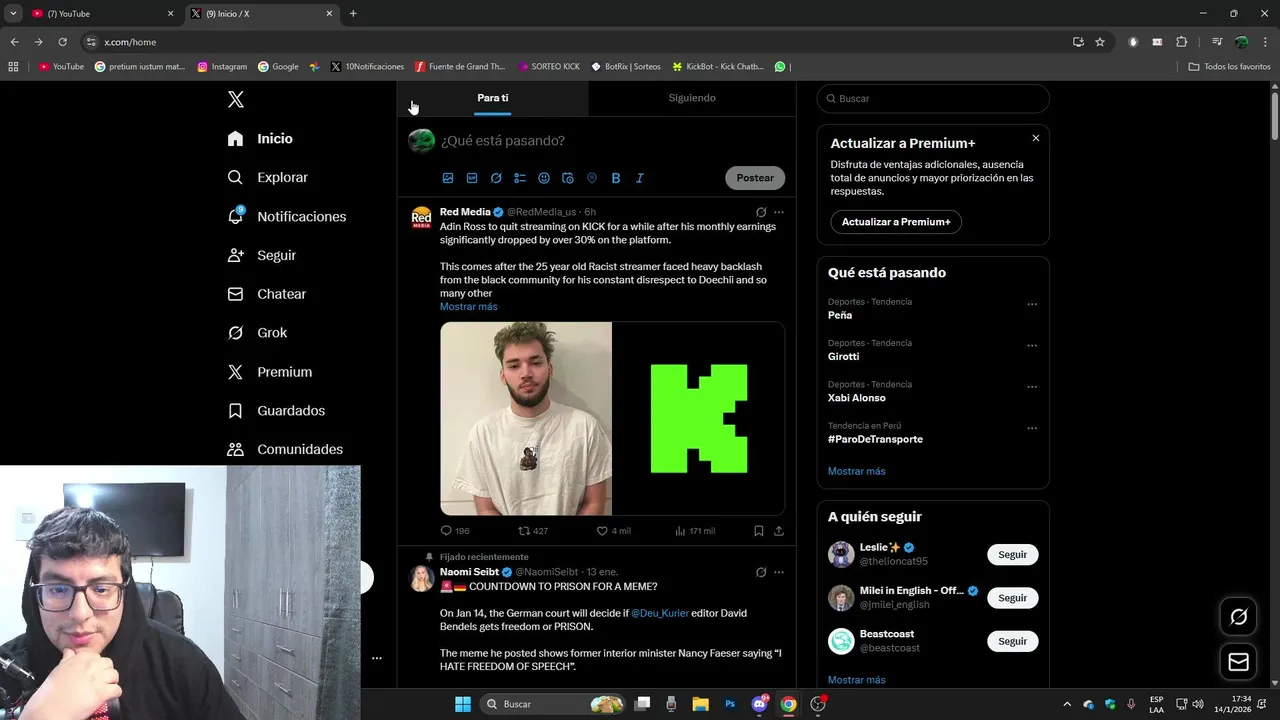Bookmark the Red Media post
This screenshot has width=1280, height=720.
tap(759, 531)
